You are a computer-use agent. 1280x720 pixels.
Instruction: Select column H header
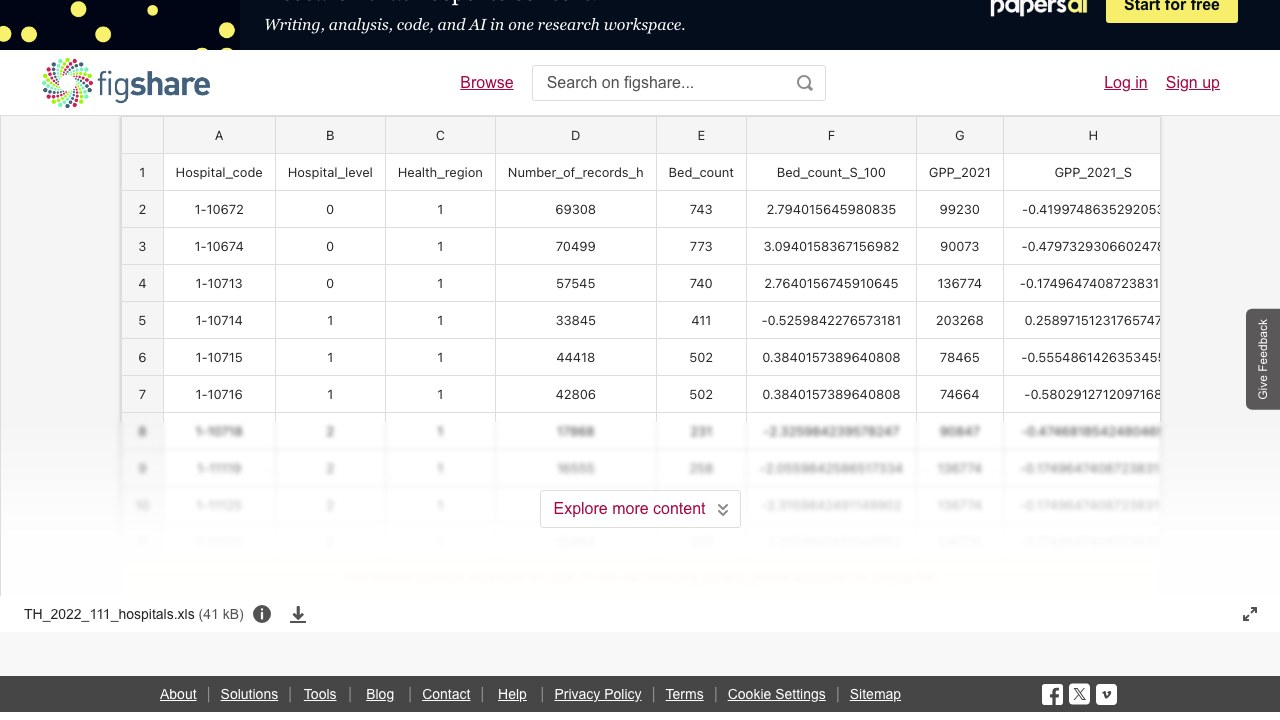[x=1082, y=135]
